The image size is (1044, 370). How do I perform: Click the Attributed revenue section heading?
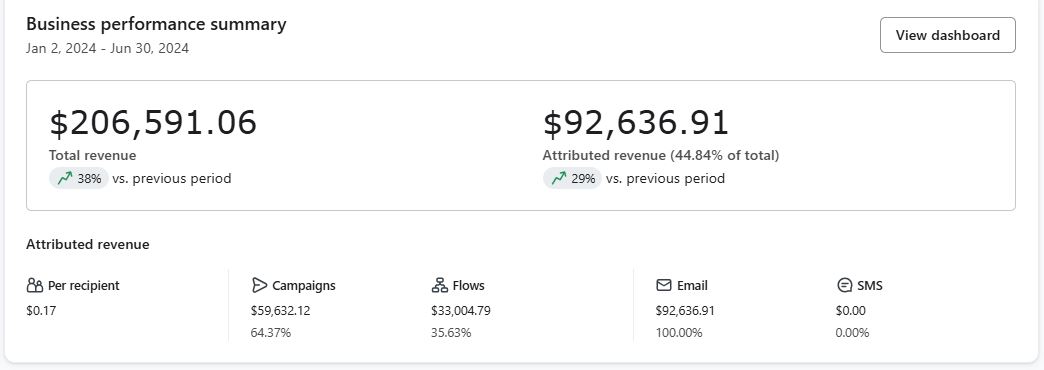pyautogui.click(x=88, y=244)
